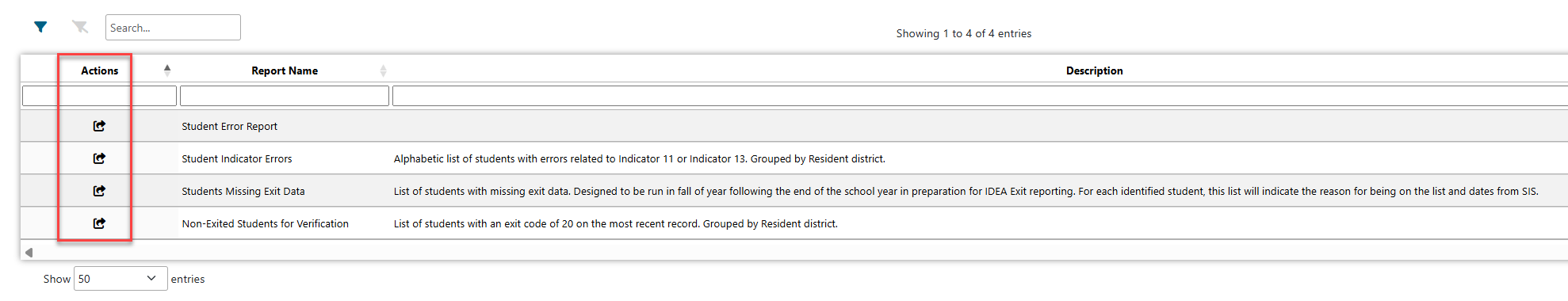This screenshot has height=301, width=1568.
Task: Sort by the Report Name column arrows
Action: tap(383, 70)
